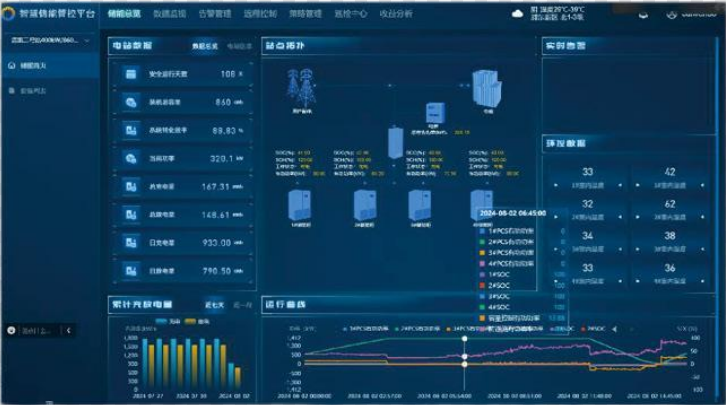Collapse the sidebar with the chevron

point(69,330)
